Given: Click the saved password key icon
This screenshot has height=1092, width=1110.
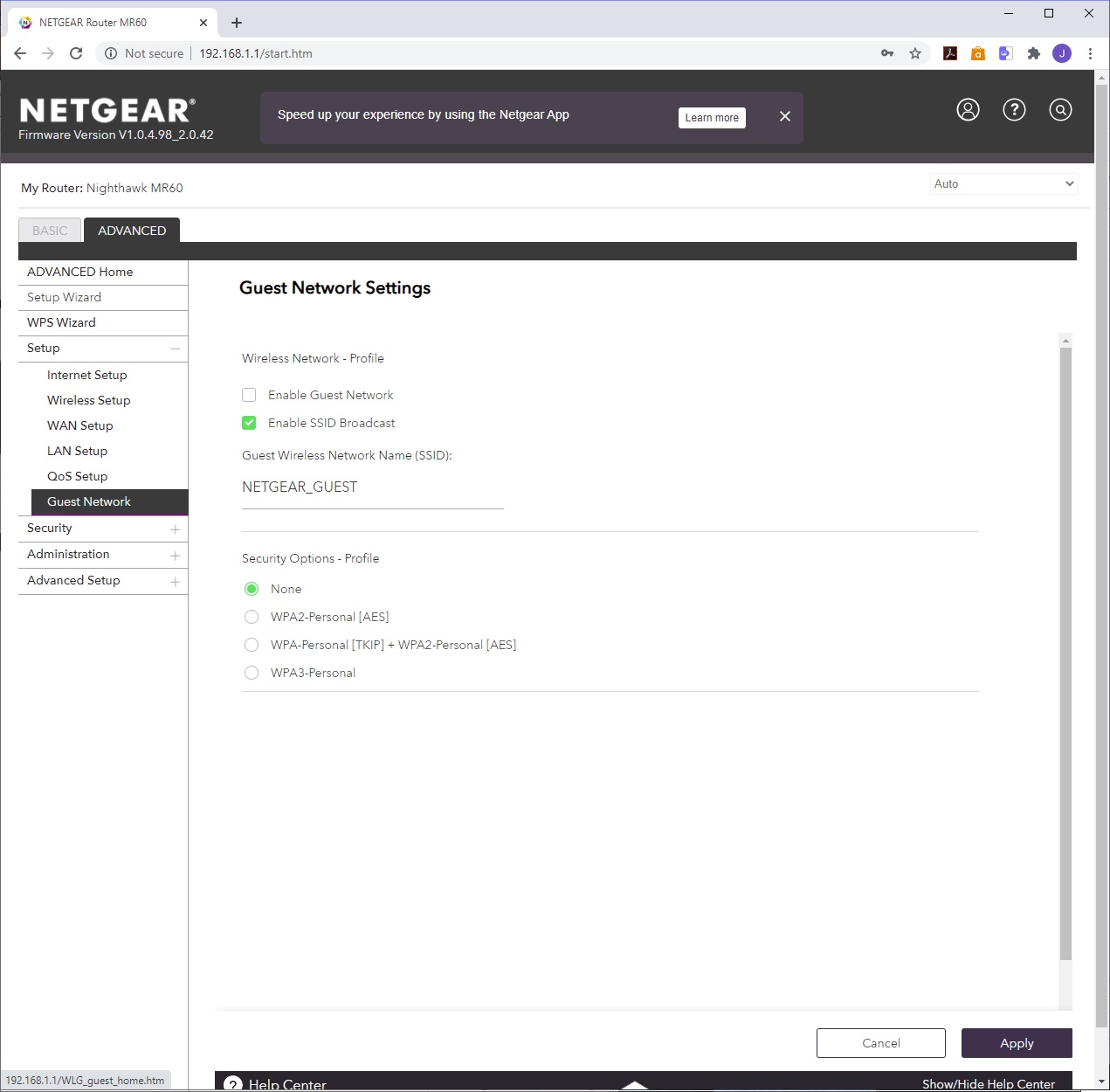Looking at the screenshot, I should [x=887, y=53].
